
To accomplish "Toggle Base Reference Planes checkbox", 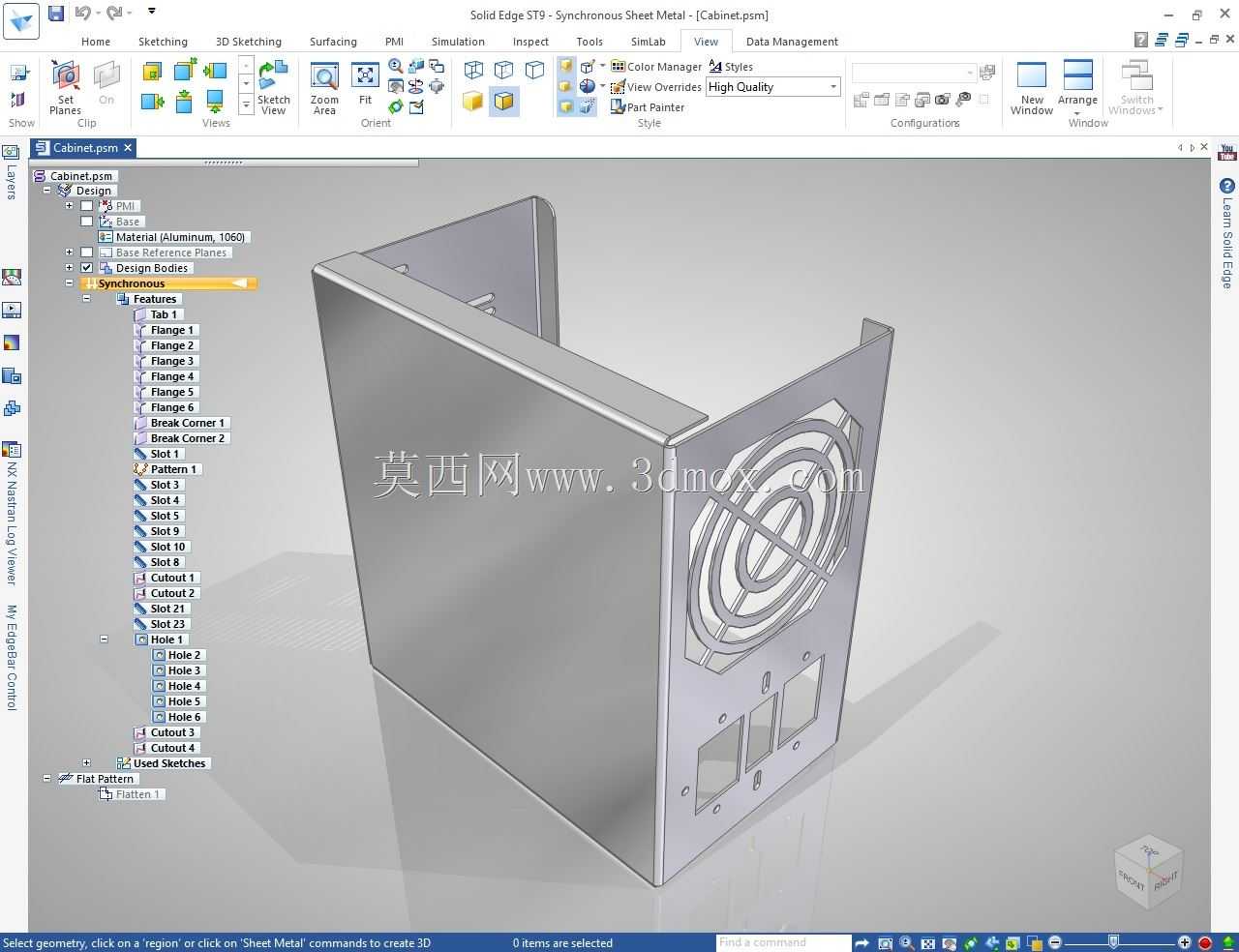I will pyautogui.click(x=87, y=253).
